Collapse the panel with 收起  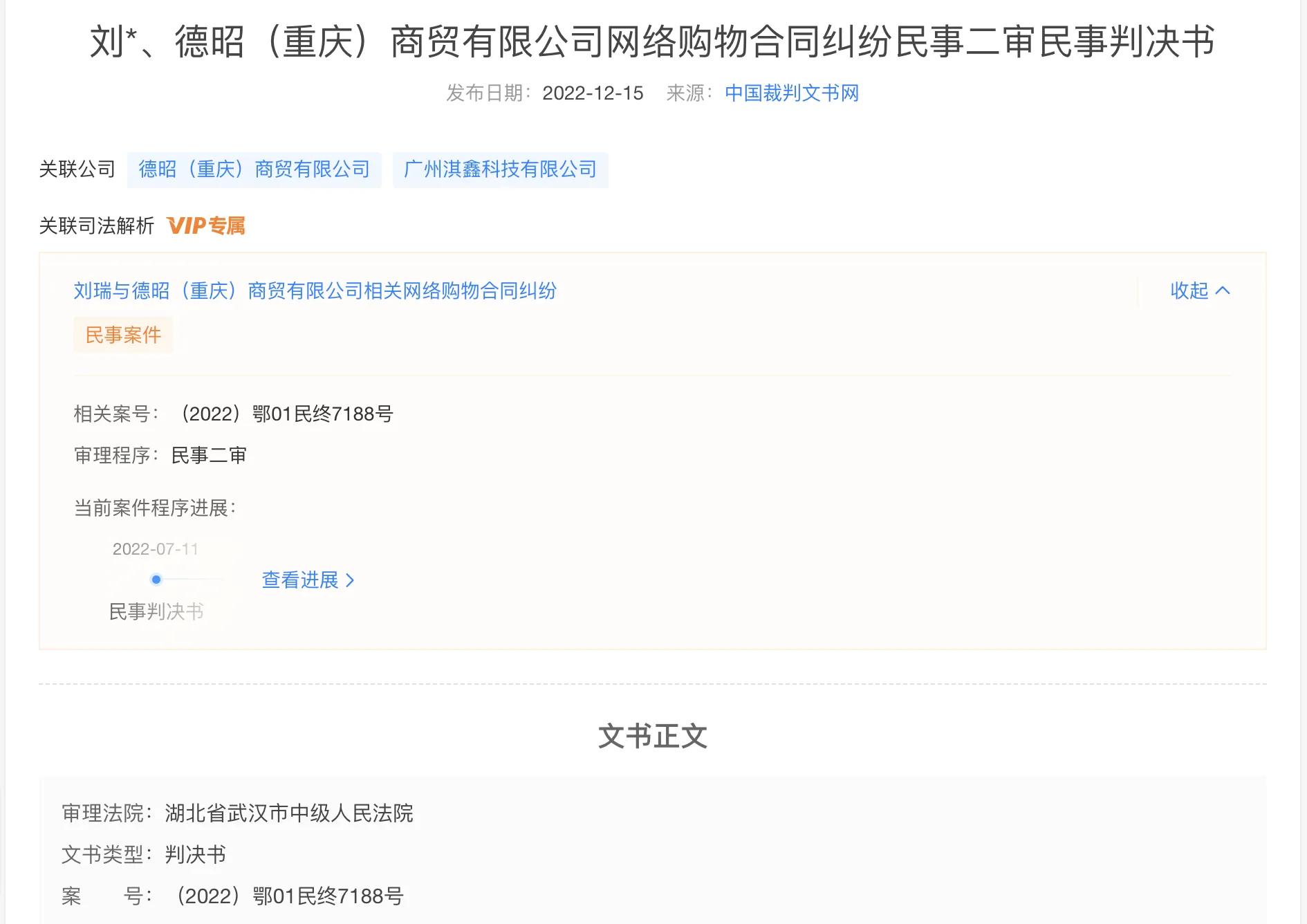click(1201, 290)
